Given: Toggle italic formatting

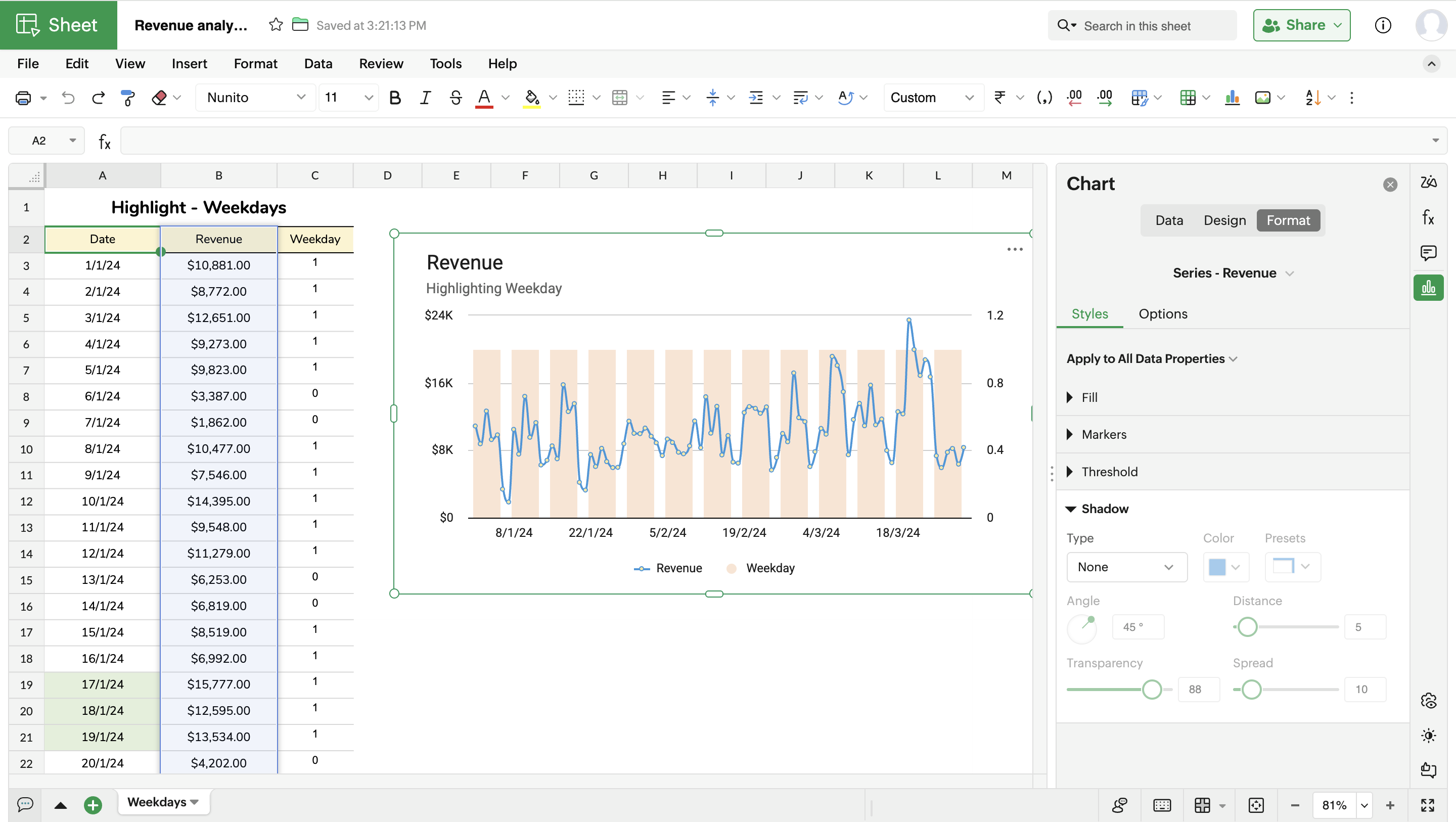Looking at the screenshot, I should tap(425, 98).
